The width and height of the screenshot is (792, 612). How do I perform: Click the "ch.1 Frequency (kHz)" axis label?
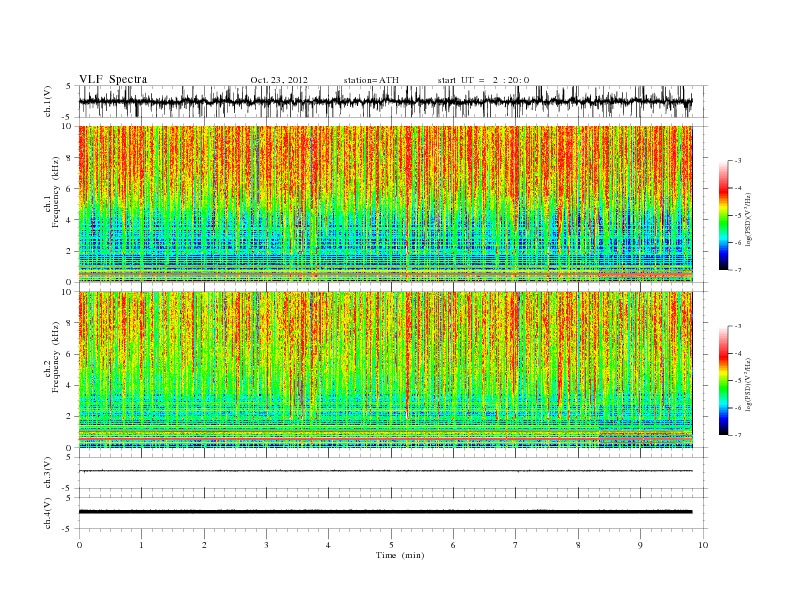(52, 192)
